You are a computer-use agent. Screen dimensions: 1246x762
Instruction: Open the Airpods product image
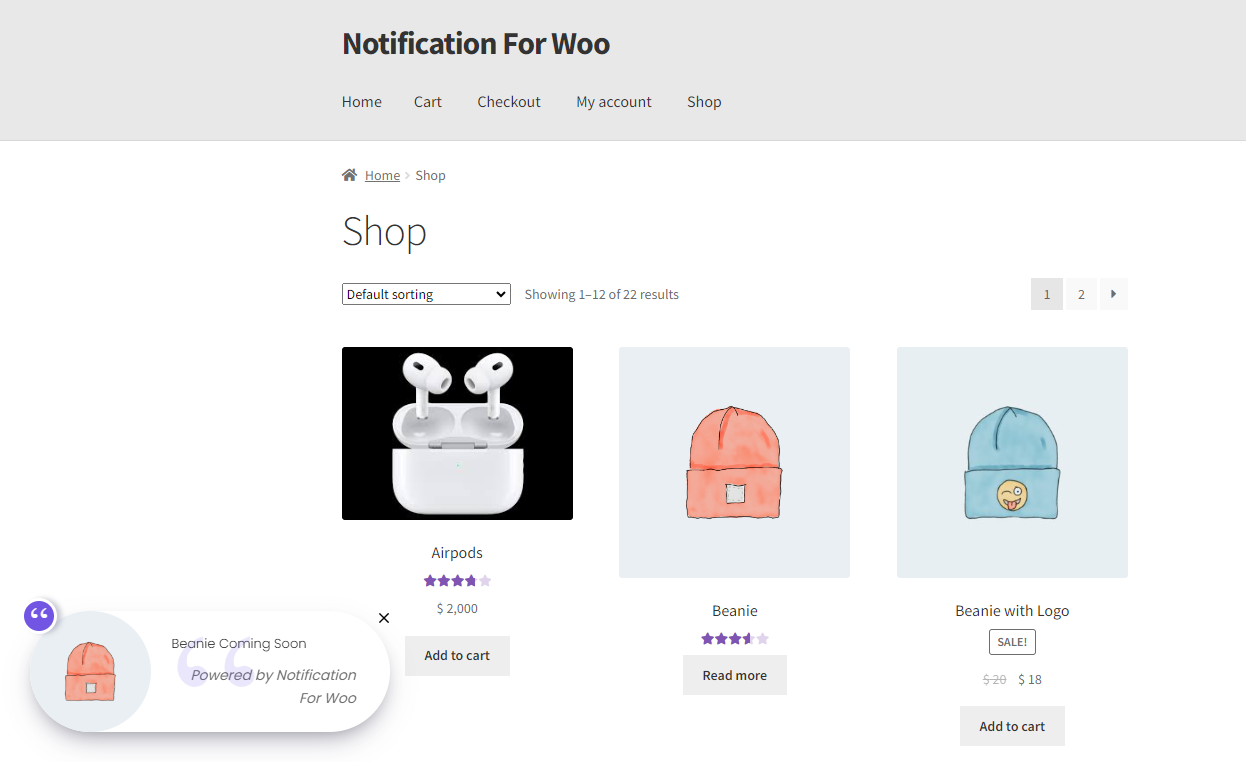(457, 433)
